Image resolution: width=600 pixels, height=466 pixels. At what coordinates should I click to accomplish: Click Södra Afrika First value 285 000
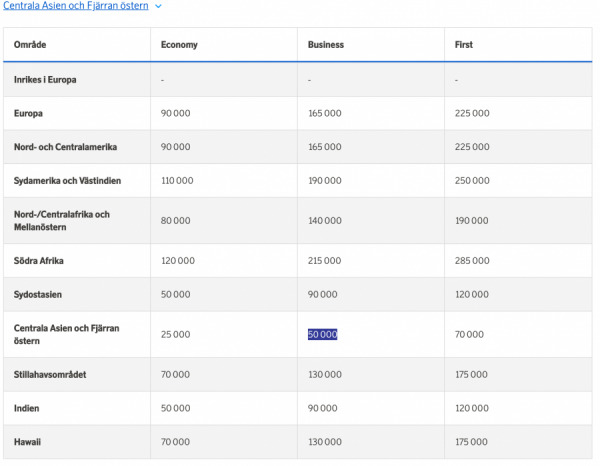pos(472,261)
